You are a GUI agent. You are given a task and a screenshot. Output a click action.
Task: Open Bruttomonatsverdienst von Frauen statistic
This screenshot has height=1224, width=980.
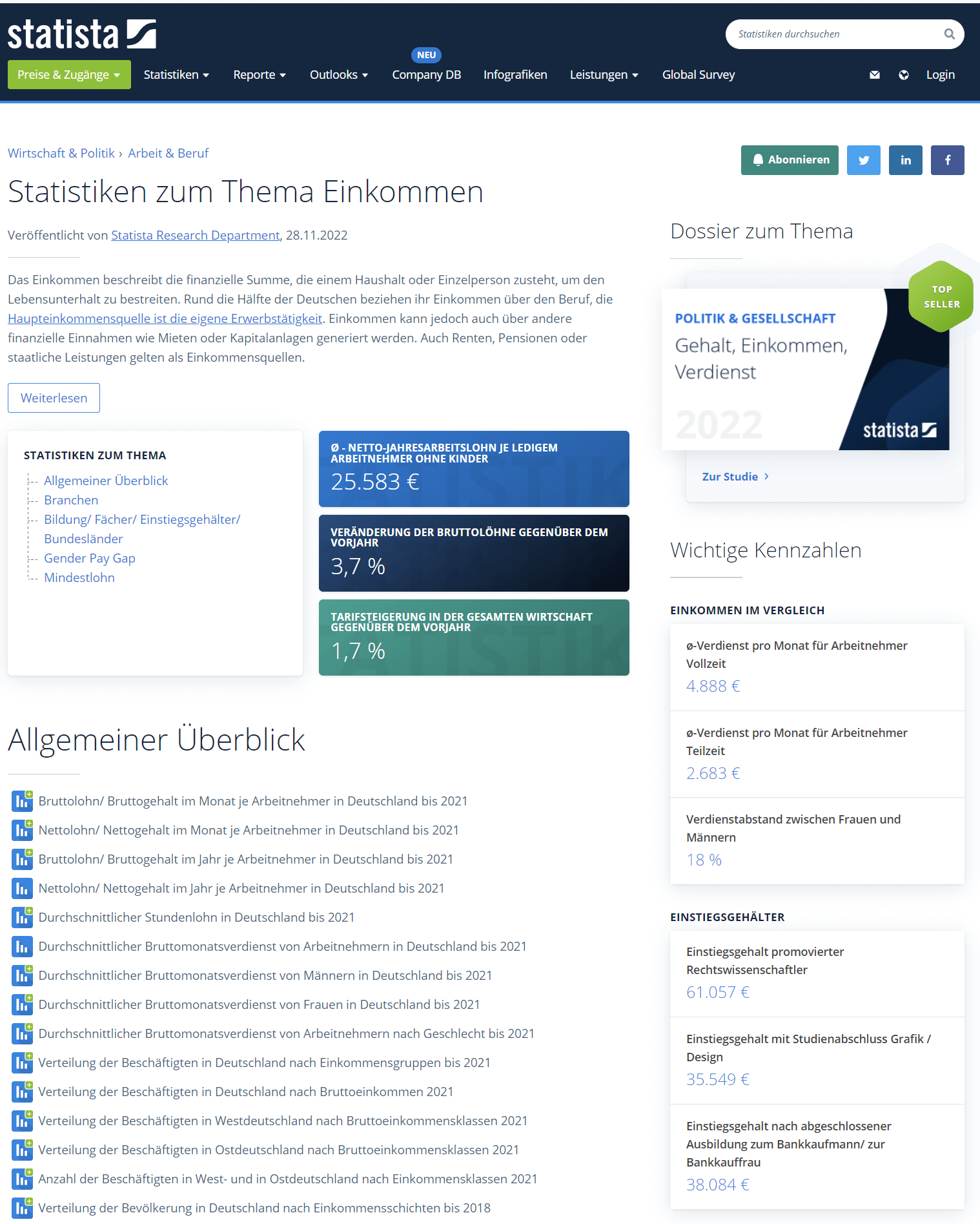click(259, 1004)
